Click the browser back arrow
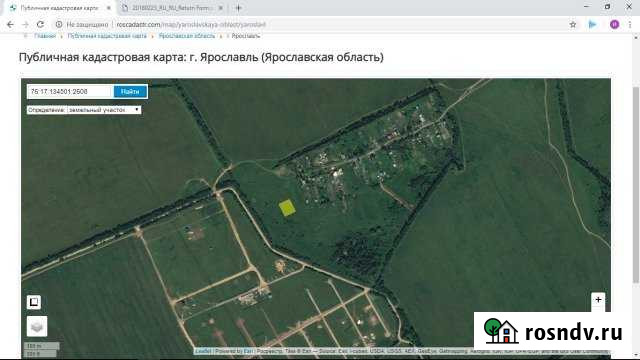Viewport: 640px width, 360px height. pyautogui.click(x=10, y=24)
